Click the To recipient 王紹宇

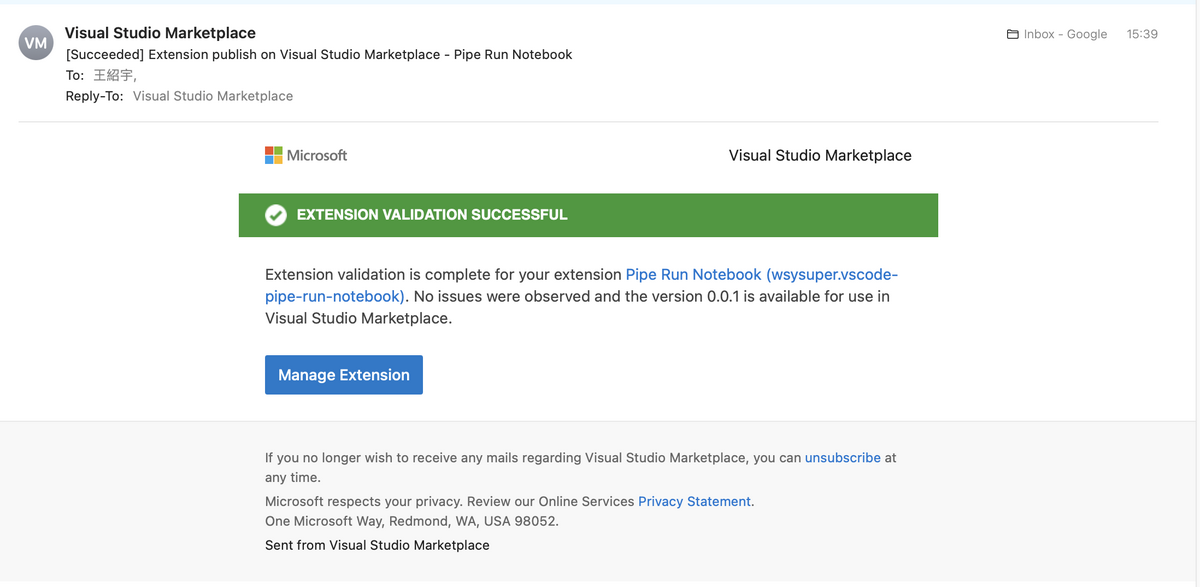pos(114,75)
